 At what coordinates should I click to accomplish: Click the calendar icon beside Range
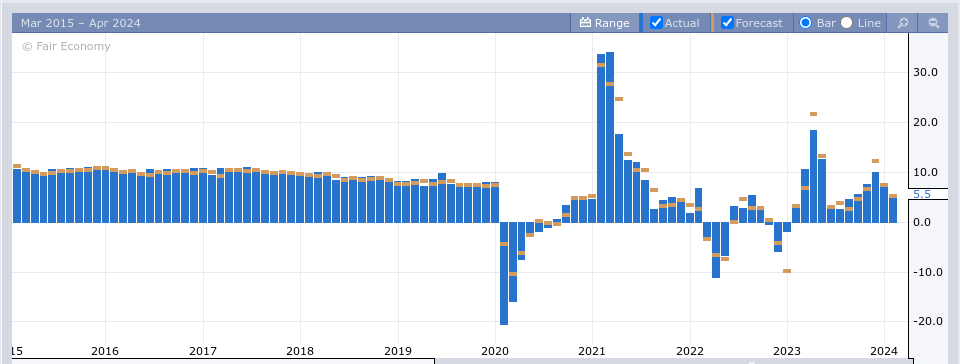[x=585, y=23]
